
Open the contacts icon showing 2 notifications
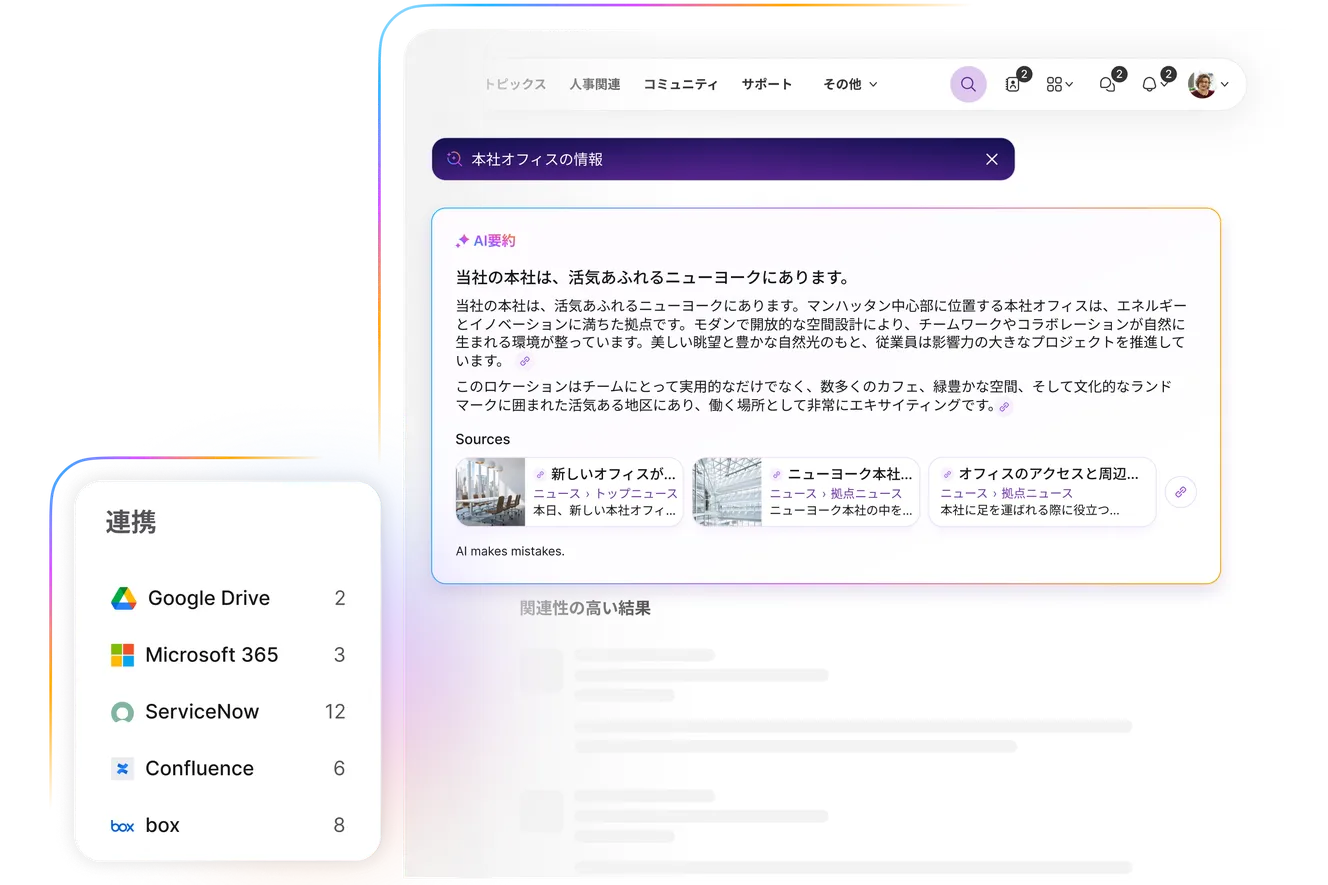(x=1012, y=84)
